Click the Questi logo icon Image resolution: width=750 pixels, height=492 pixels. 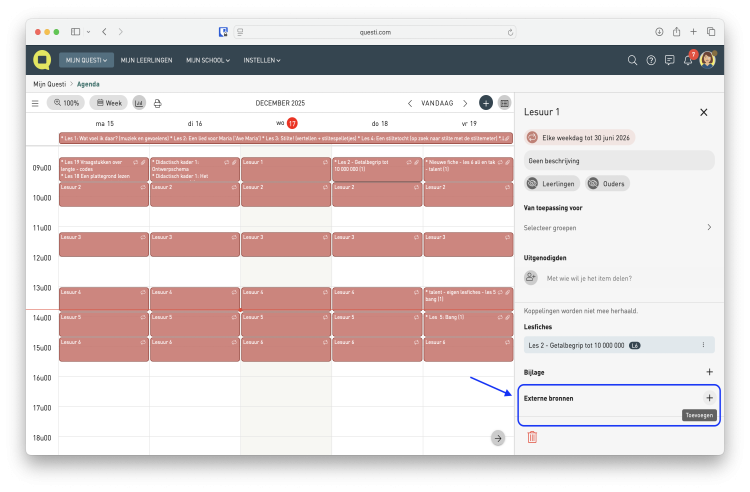[x=42, y=60]
